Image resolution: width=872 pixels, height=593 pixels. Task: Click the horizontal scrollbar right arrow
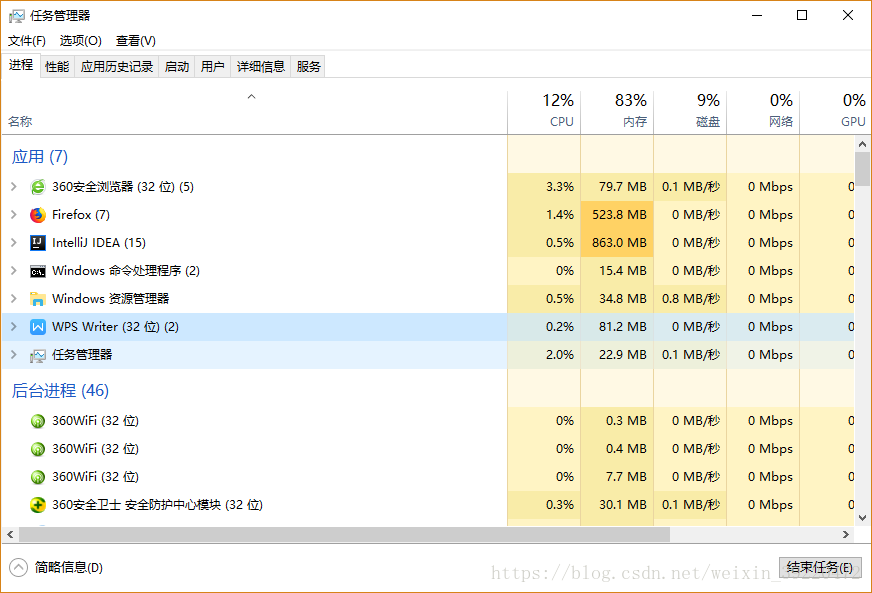pyautogui.click(x=846, y=535)
